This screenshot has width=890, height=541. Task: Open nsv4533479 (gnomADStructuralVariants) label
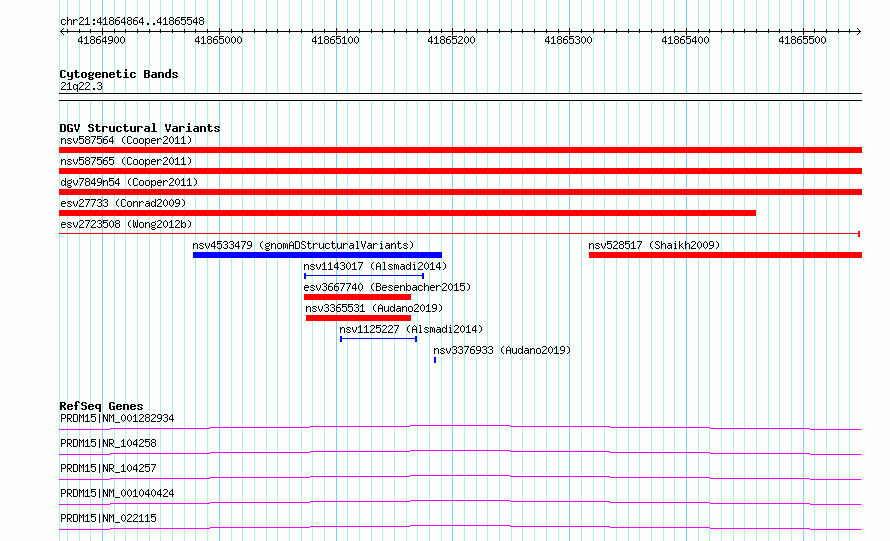(303, 245)
